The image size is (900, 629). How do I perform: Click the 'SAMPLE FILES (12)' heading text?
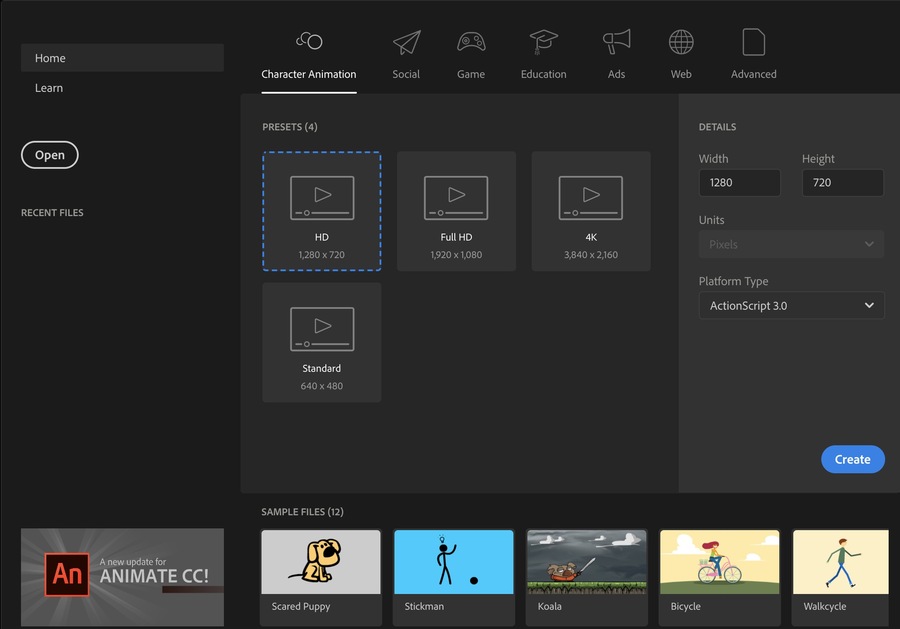tap(302, 512)
